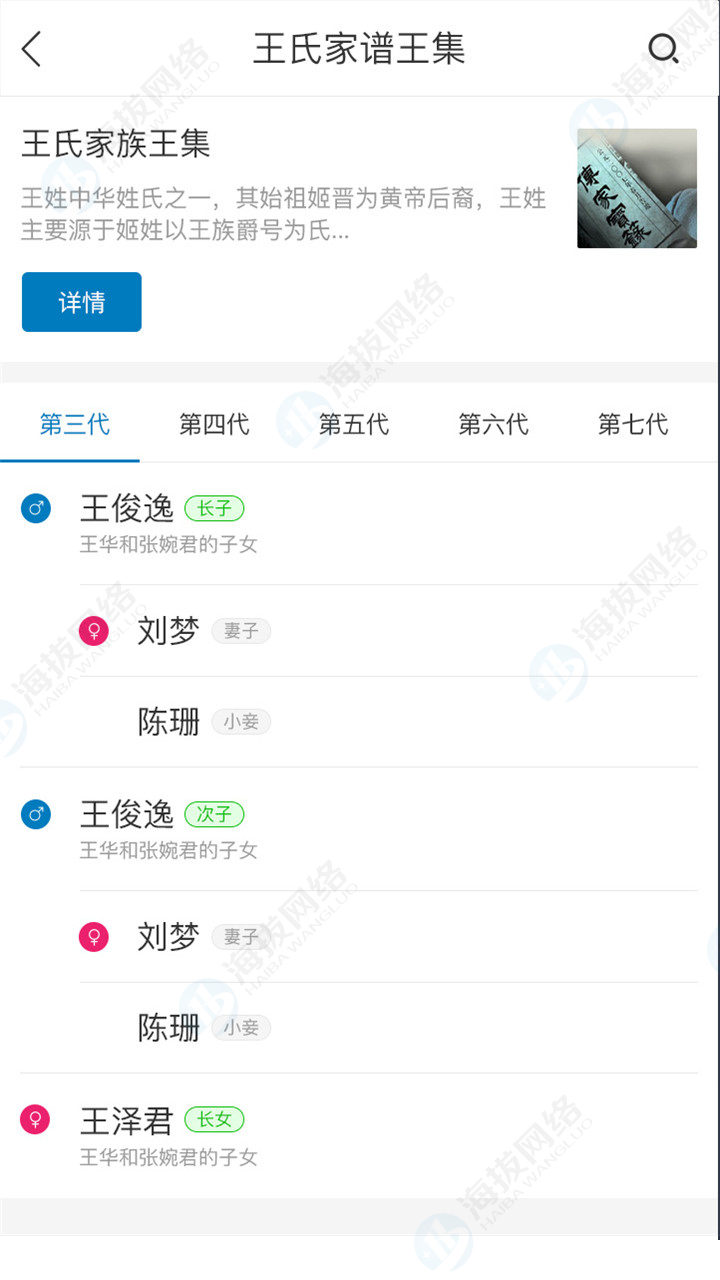Click male icon beside 次子 王俊逸
This screenshot has height=1280, width=720.
(x=36, y=815)
